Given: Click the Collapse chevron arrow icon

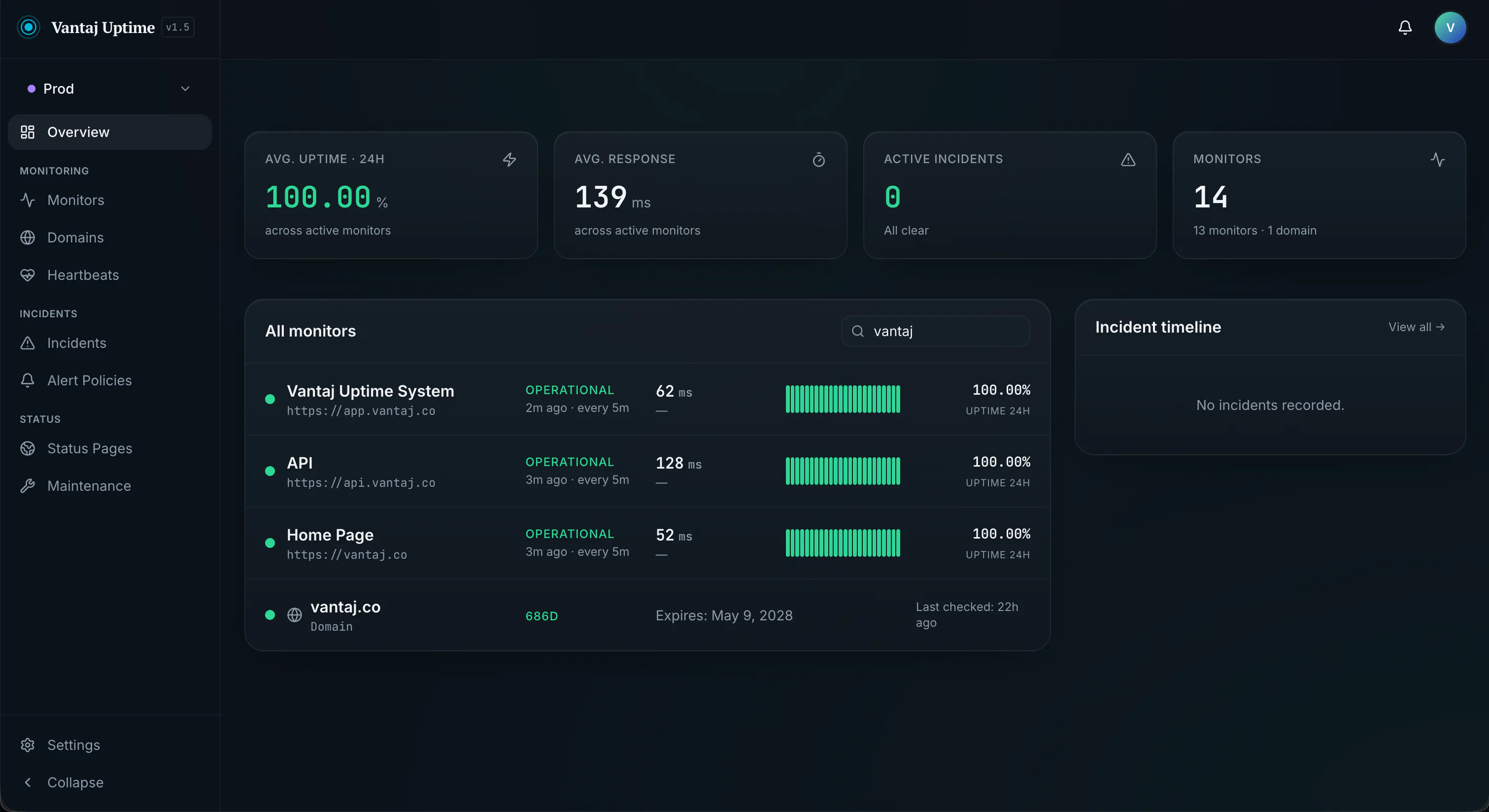Looking at the screenshot, I should 27,782.
